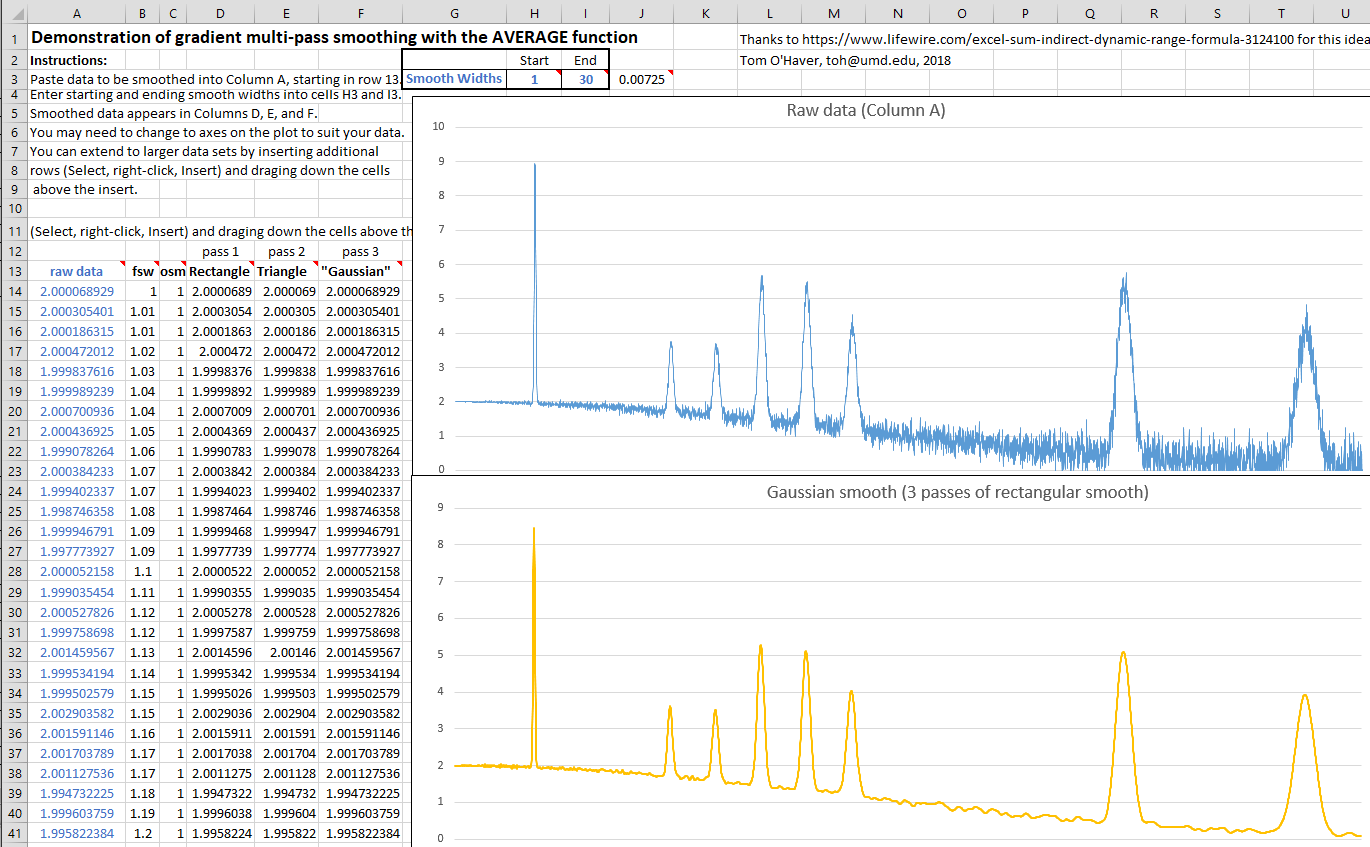Select the Start smooth width cell containing 1

[534, 79]
